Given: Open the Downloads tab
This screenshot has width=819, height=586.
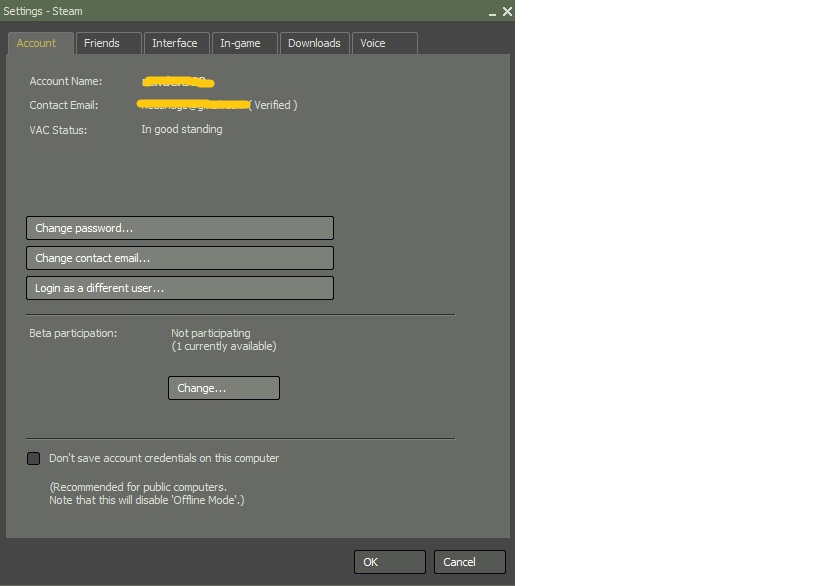Looking at the screenshot, I should click(314, 43).
